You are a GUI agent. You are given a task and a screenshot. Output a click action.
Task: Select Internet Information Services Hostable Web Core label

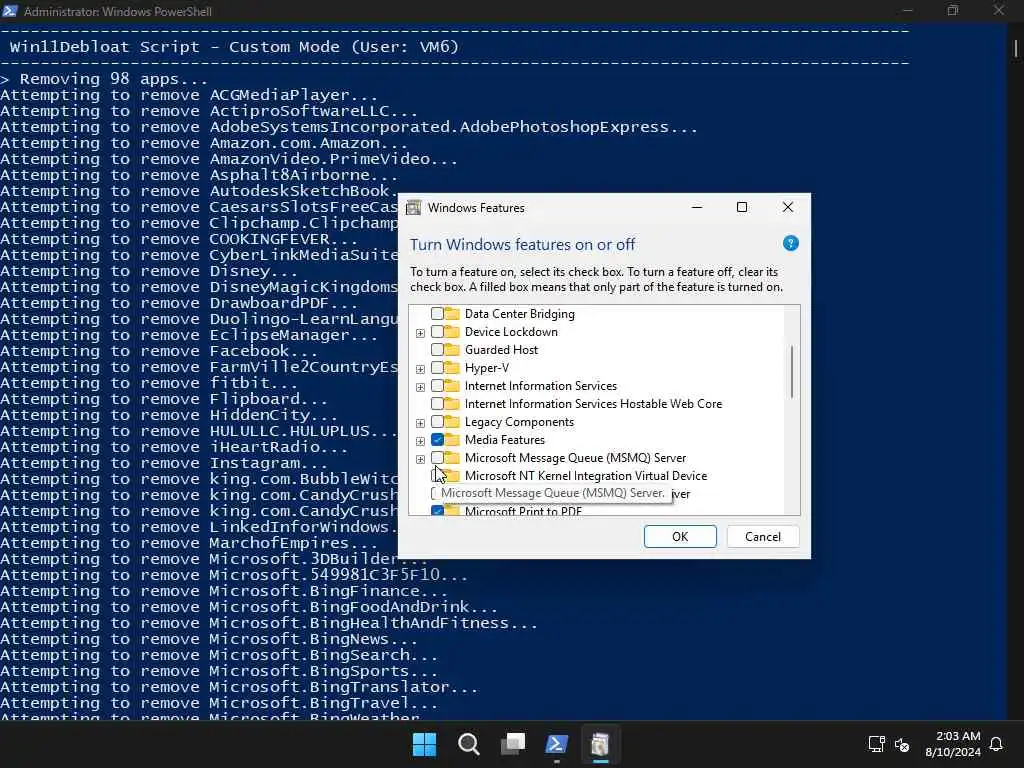click(x=593, y=404)
